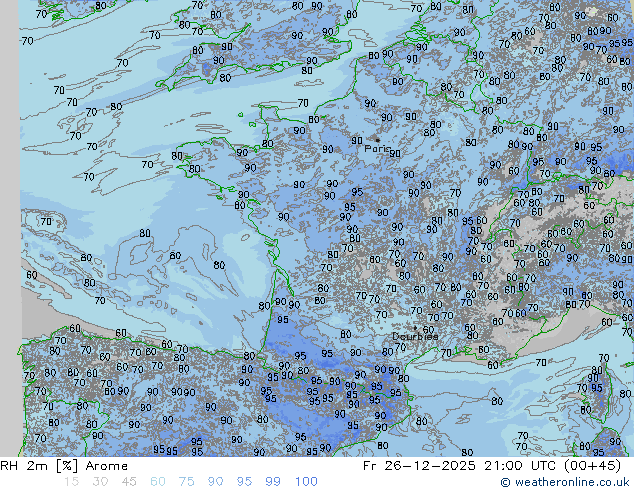Click the weatheronline.co.uk copyright link

(564, 482)
